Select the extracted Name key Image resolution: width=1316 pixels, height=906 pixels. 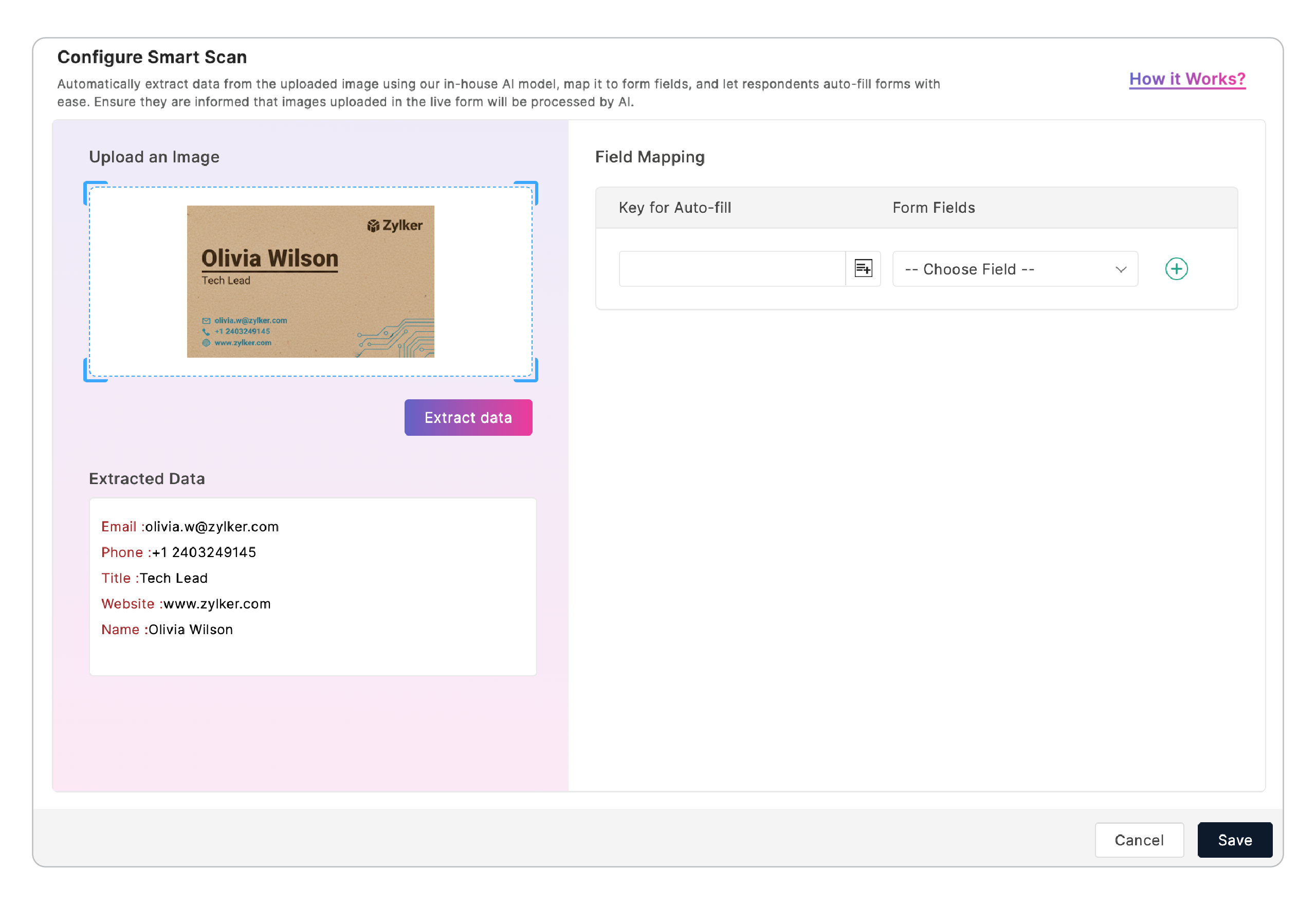coord(120,629)
